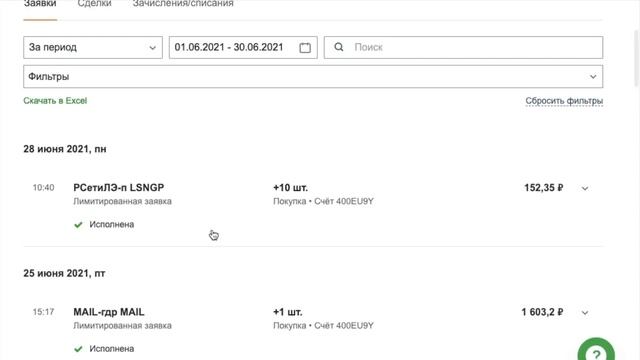Click the 152,35 ₽ amount
The width and height of the screenshot is (640, 360).
click(544, 188)
